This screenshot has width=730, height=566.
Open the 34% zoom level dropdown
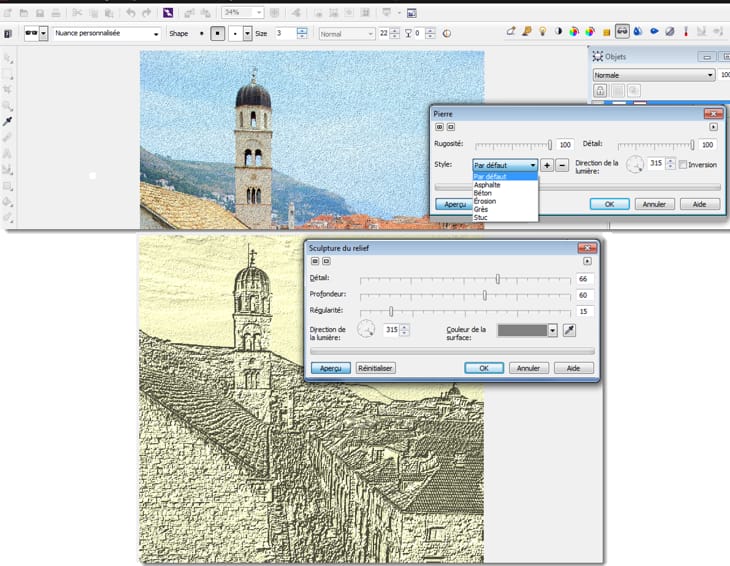[258, 13]
